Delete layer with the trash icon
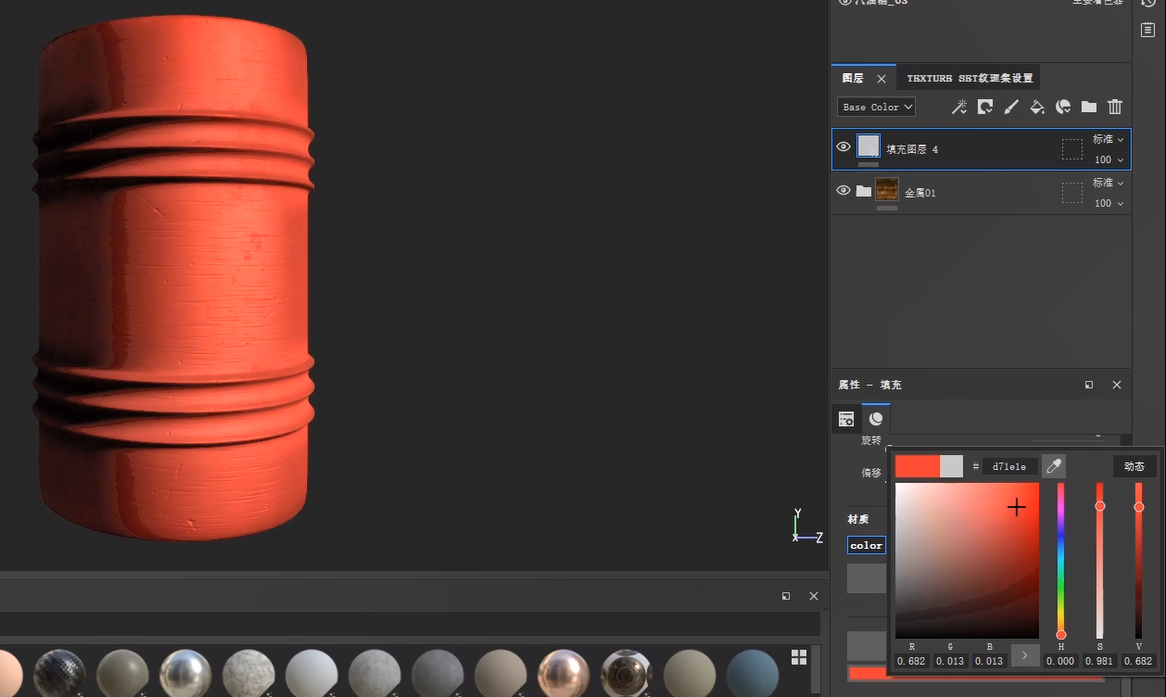Screen dimensions: 1166x697 1115,107
